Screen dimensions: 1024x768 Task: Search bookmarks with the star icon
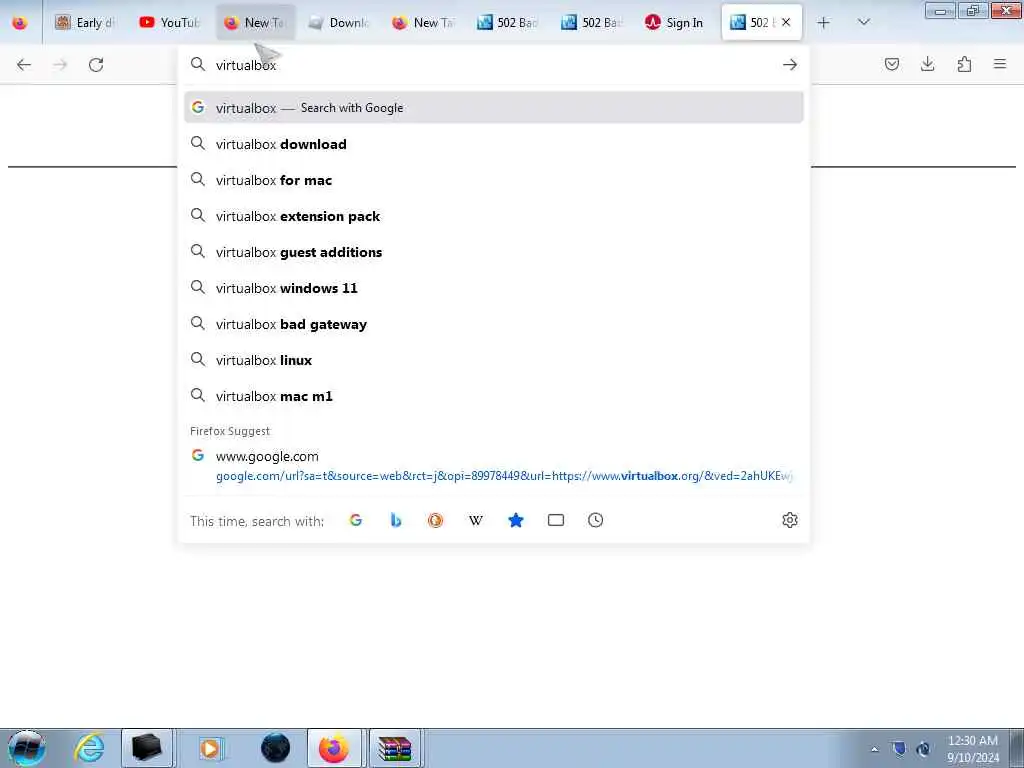(x=516, y=520)
